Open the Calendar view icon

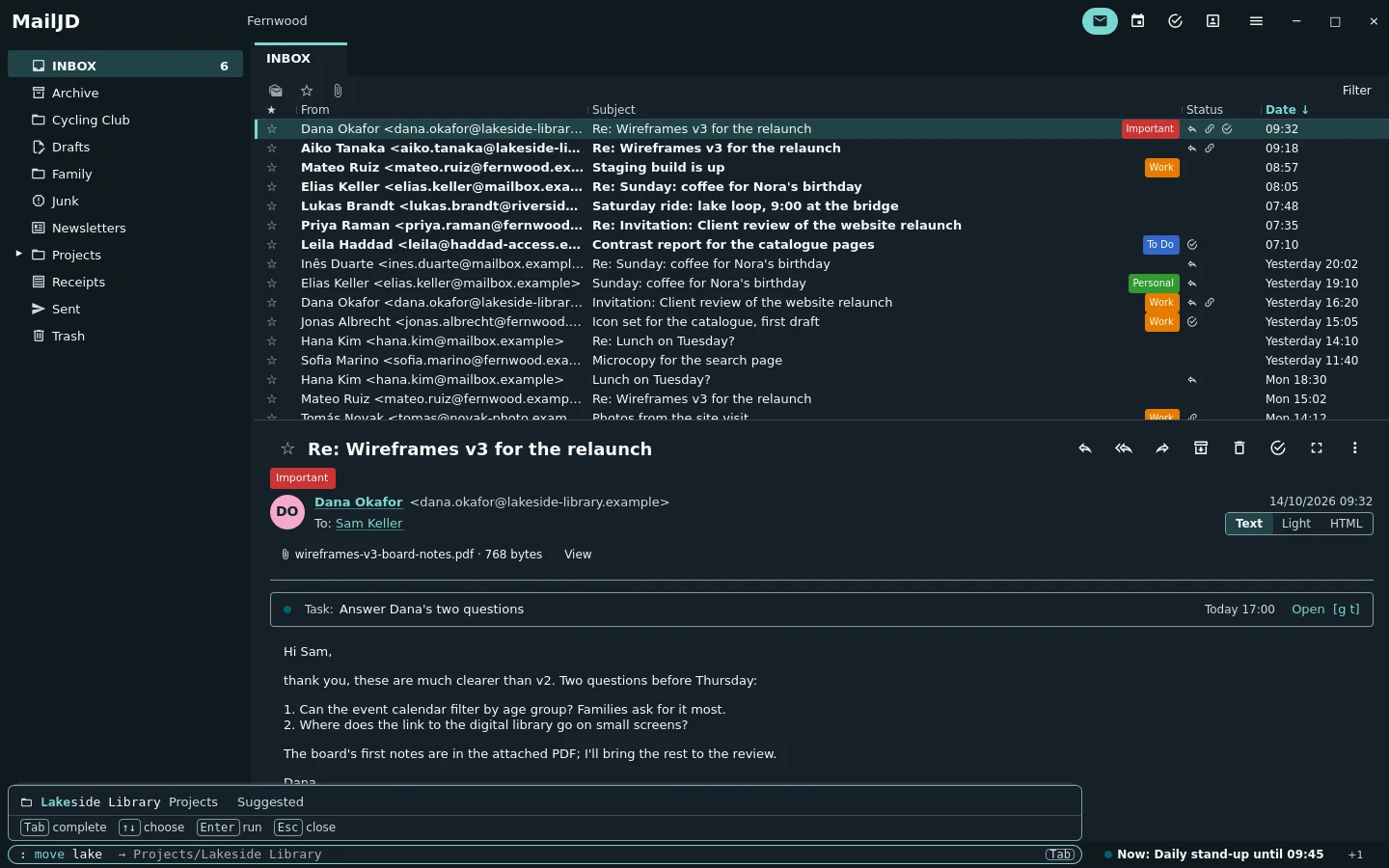(x=1138, y=21)
